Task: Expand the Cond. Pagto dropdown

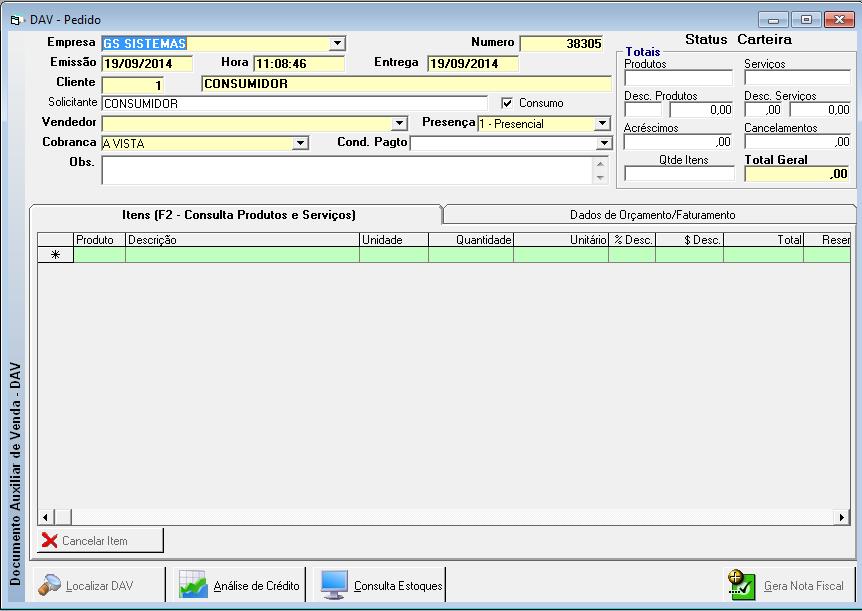Action: [602, 143]
